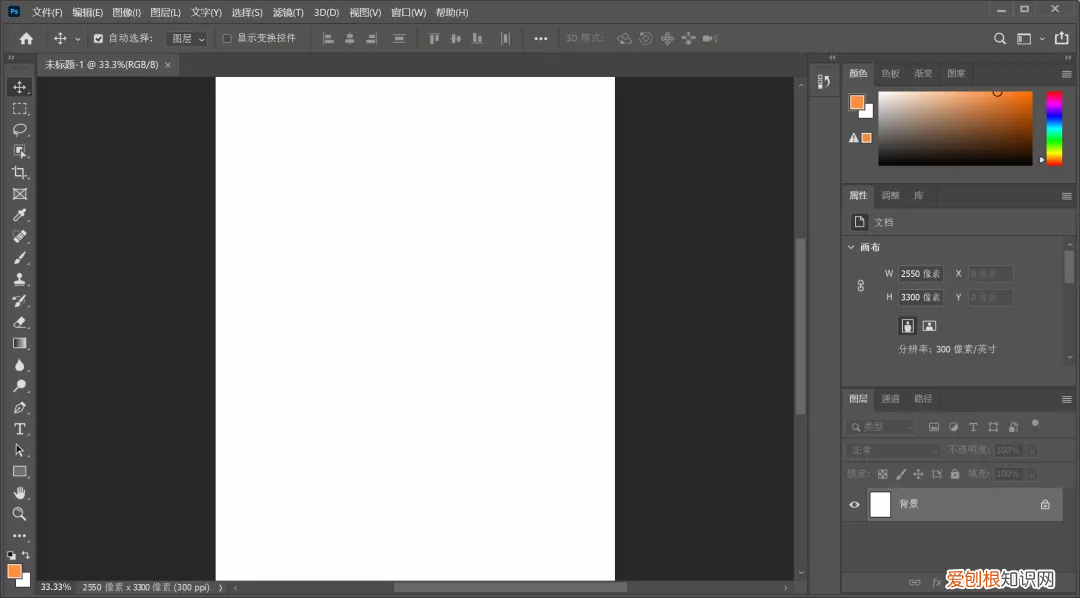The height and width of the screenshot is (598, 1080).
Task: Click the canvas width W field
Action: coord(920,274)
